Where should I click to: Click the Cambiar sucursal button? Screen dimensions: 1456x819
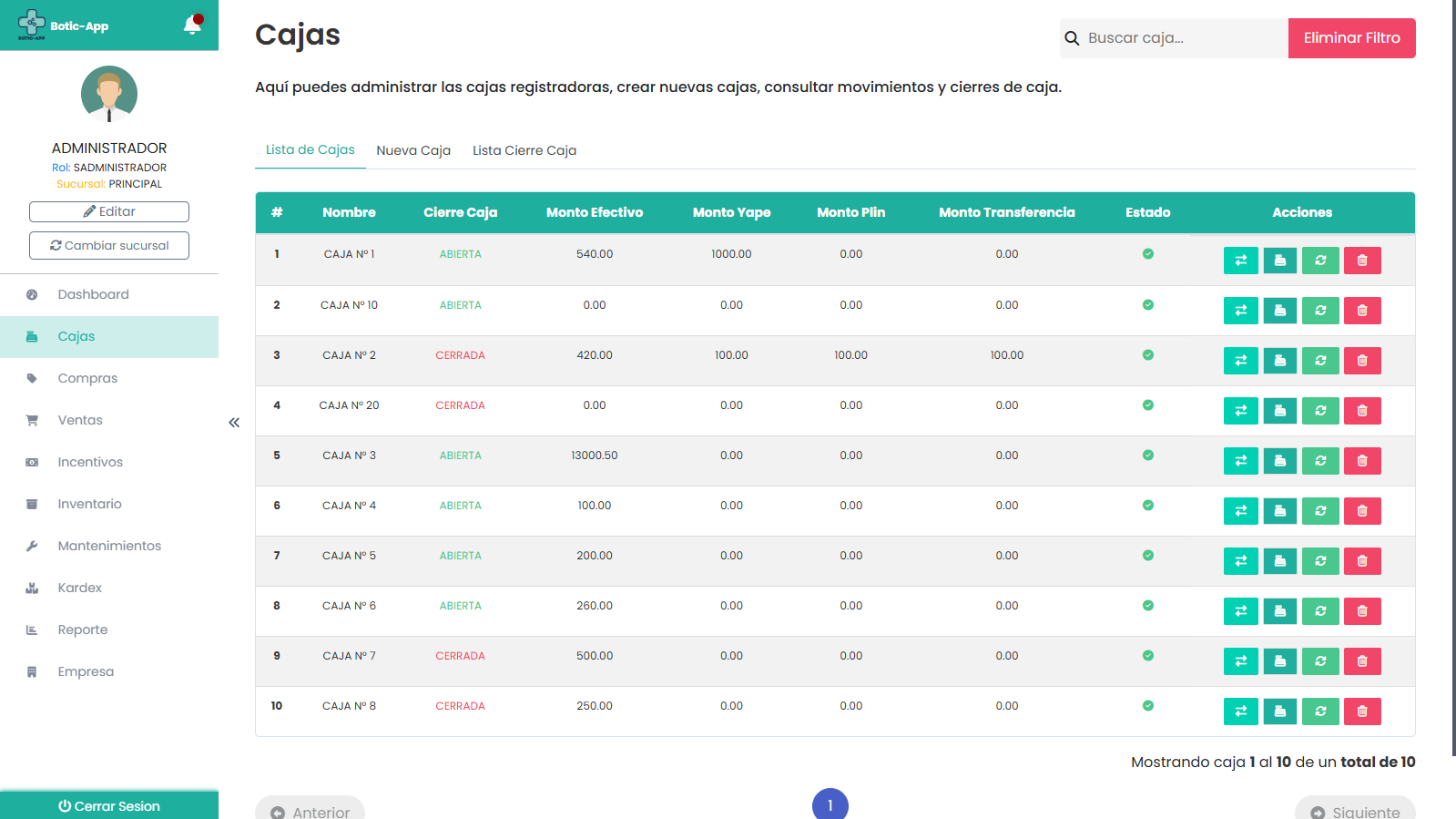tap(109, 245)
